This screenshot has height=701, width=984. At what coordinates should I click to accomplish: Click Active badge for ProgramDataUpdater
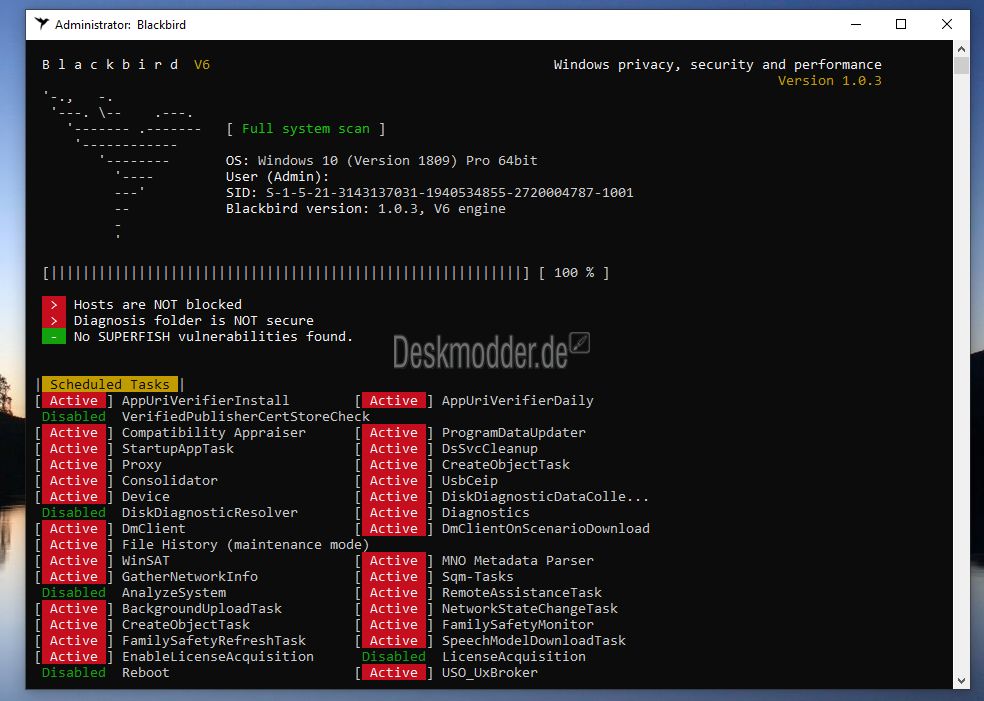pyautogui.click(x=393, y=432)
